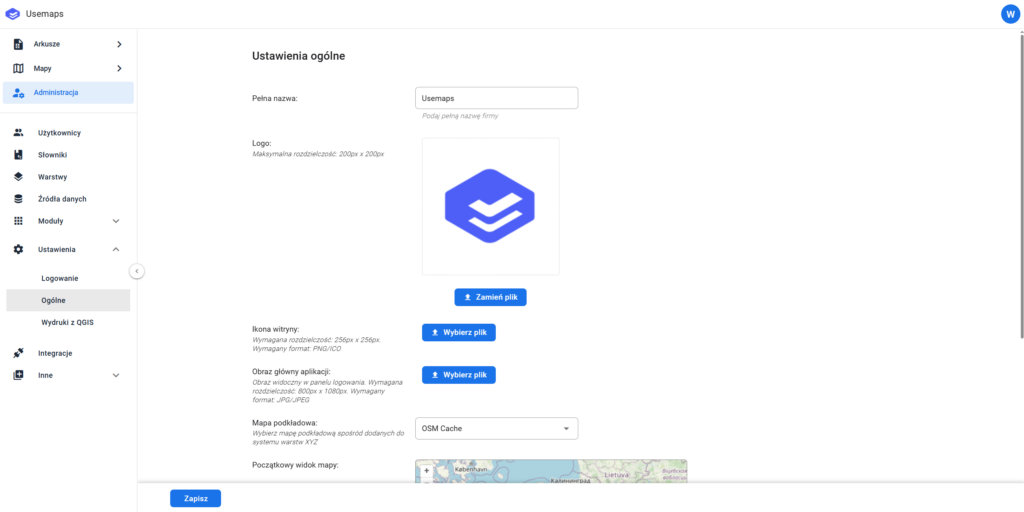Click the Zamień plik button
Viewport: 1024px width, 512px height.
490,297
